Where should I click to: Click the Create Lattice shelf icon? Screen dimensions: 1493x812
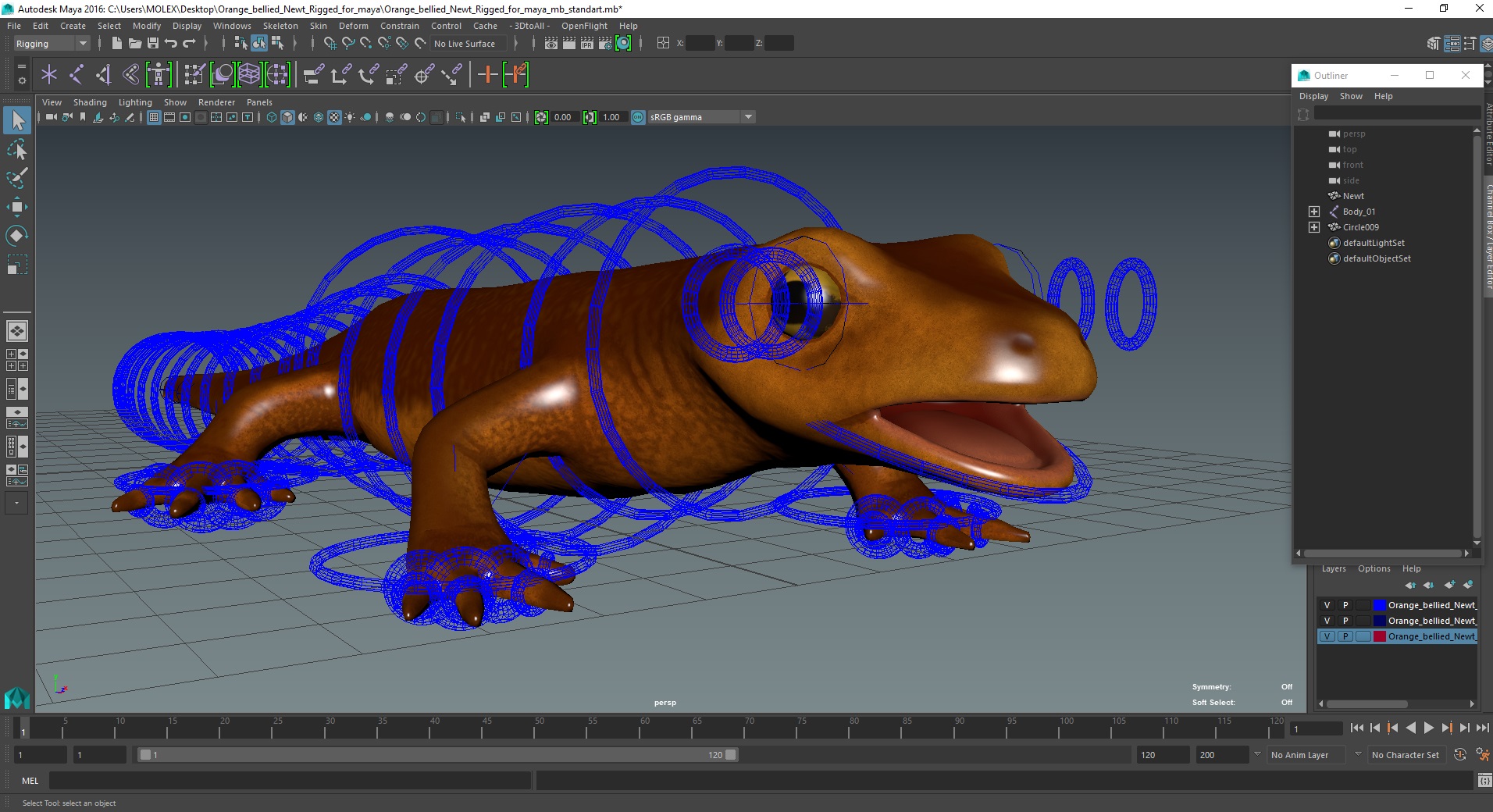point(249,75)
